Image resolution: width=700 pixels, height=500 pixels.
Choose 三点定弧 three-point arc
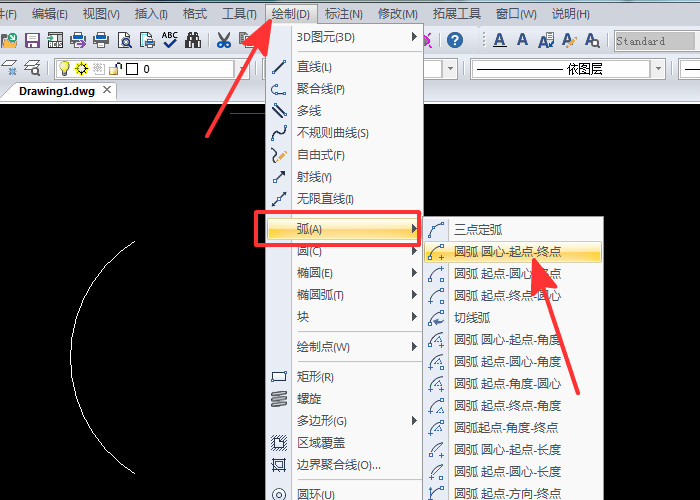[x=478, y=229]
